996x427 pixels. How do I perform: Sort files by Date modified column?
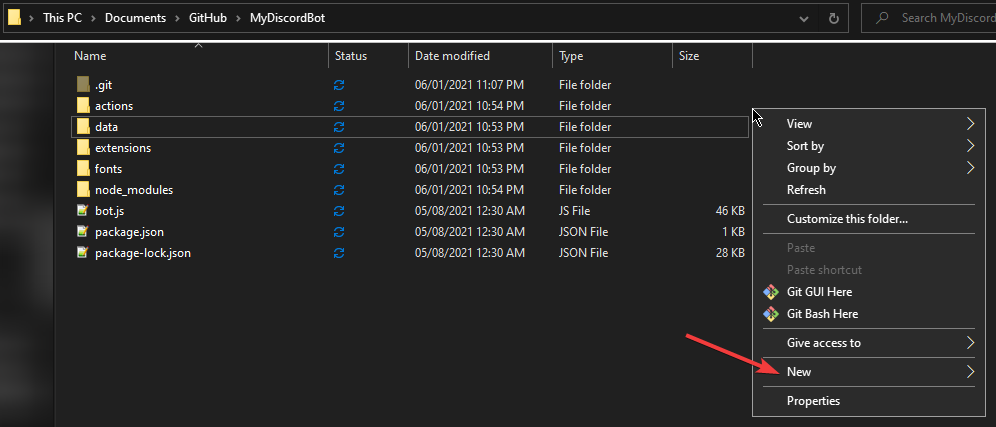click(x=452, y=56)
